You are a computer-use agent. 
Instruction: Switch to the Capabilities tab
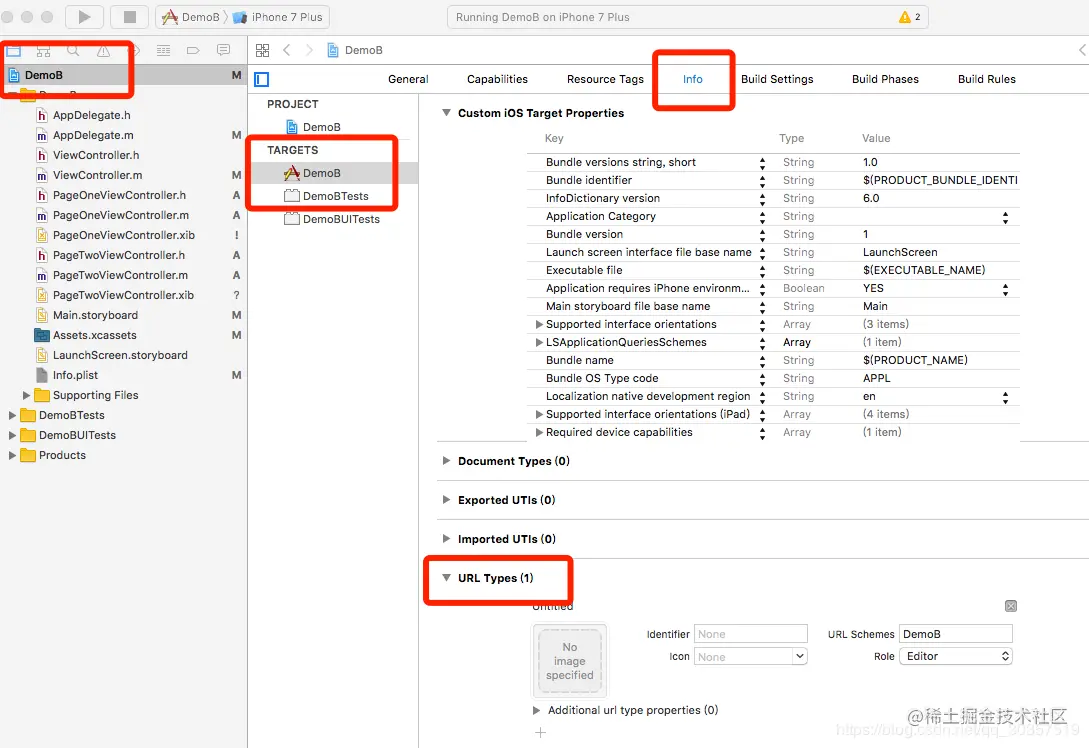tap(497, 79)
